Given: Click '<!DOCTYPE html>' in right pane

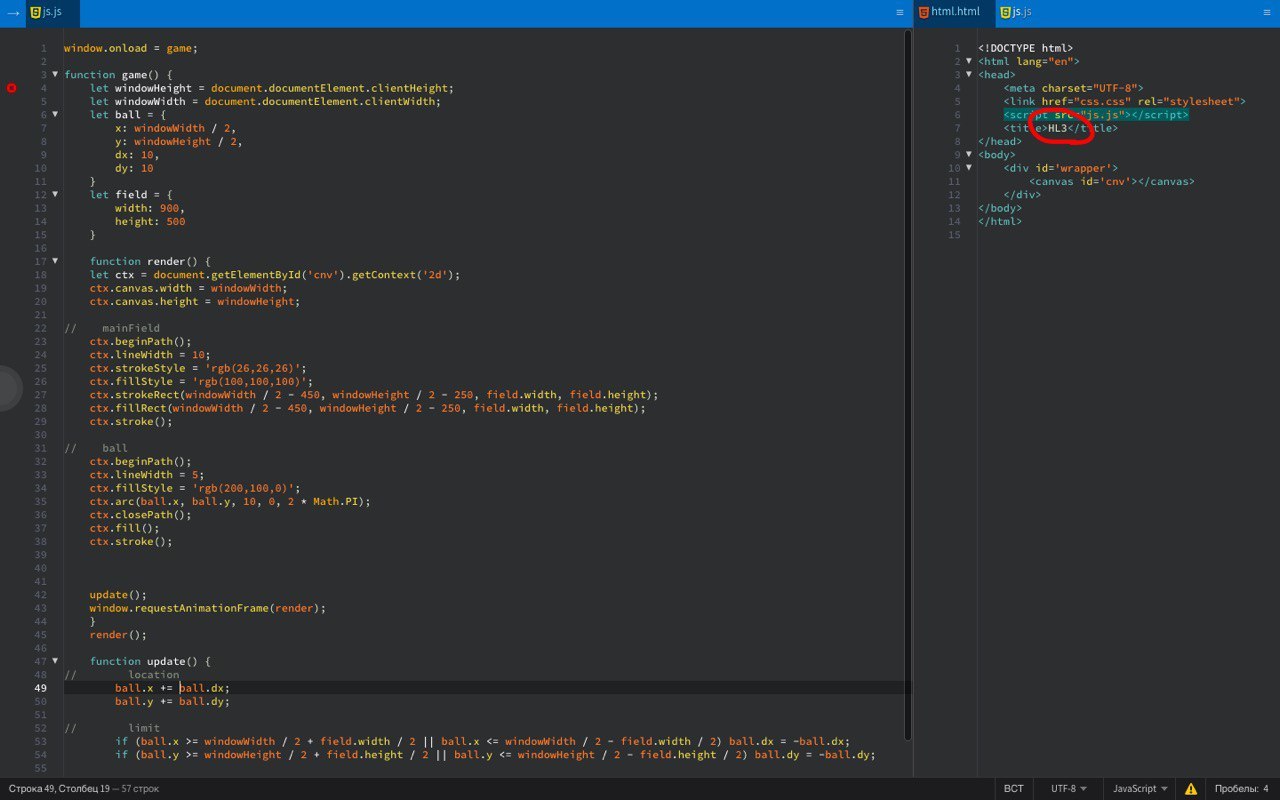Looking at the screenshot, I should (x=1026, y=48).
